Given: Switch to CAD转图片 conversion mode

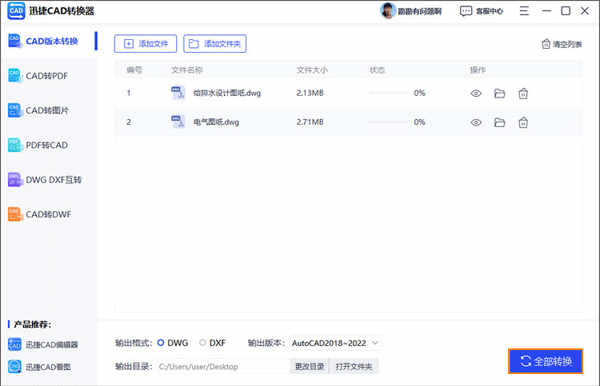Looking at the screenshot, I should coord(38,111).
